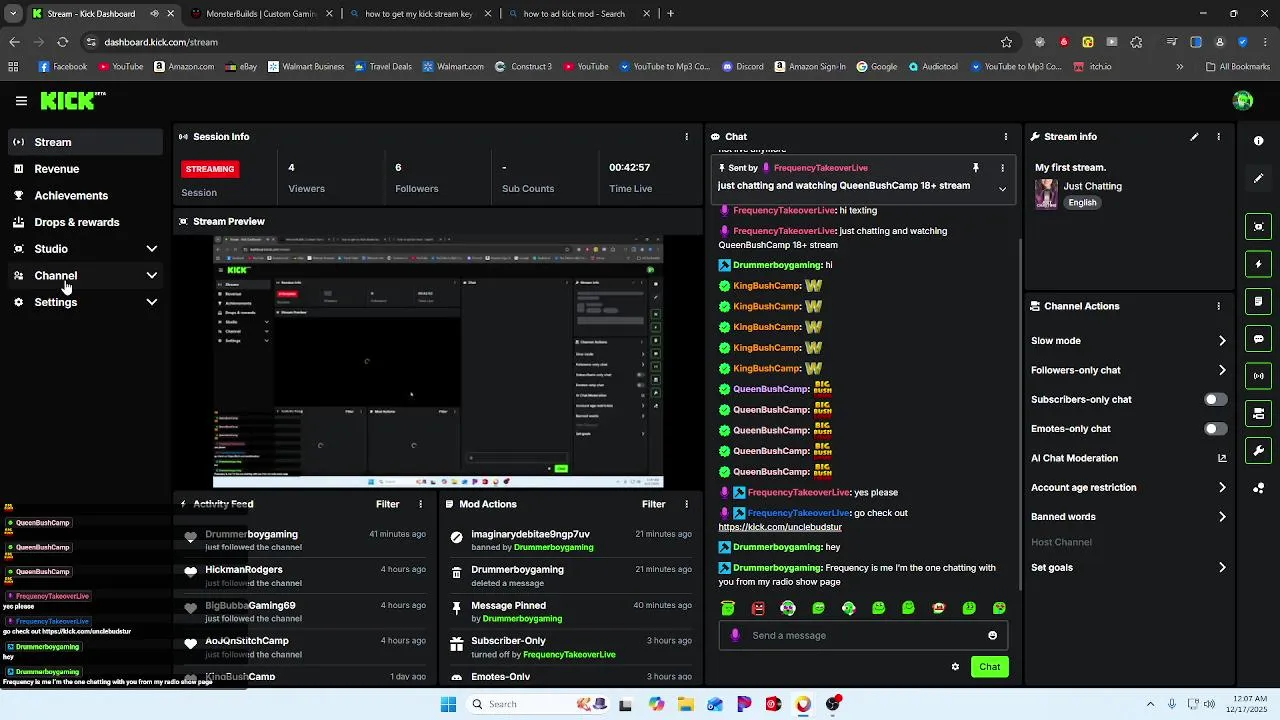Toggle the lightning bolt icon in right sidebar
1280x720 pixels.
coord(1259,264)
